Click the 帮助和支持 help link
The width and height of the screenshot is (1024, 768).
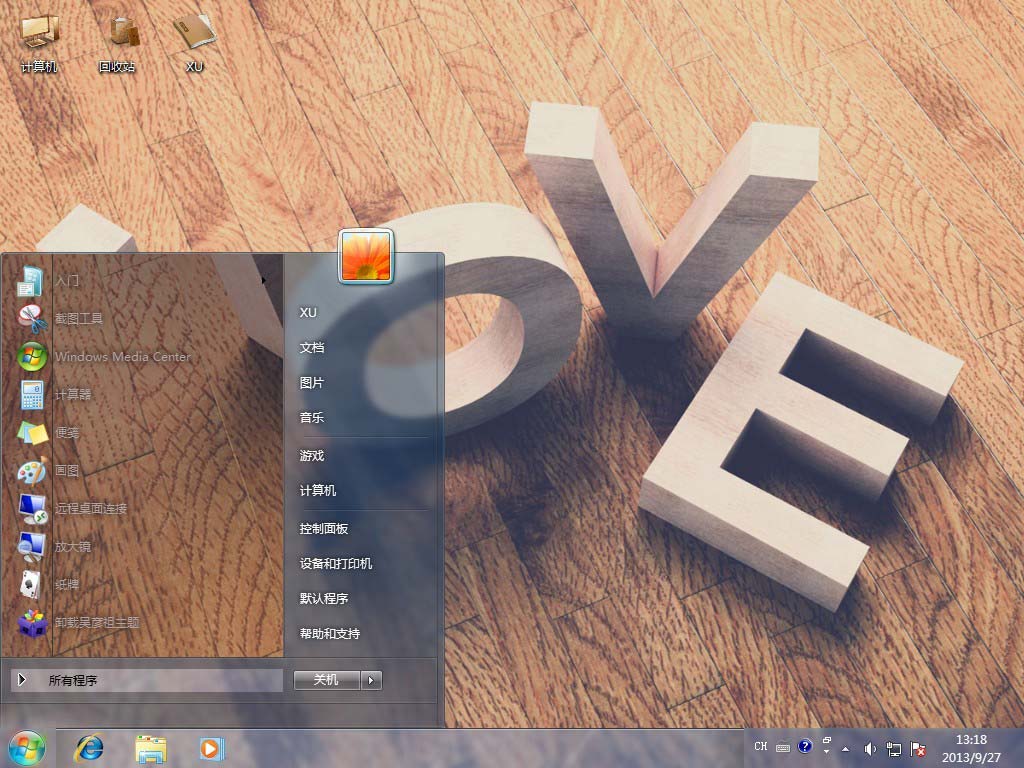pyautogui.click(x=330, y=634)
